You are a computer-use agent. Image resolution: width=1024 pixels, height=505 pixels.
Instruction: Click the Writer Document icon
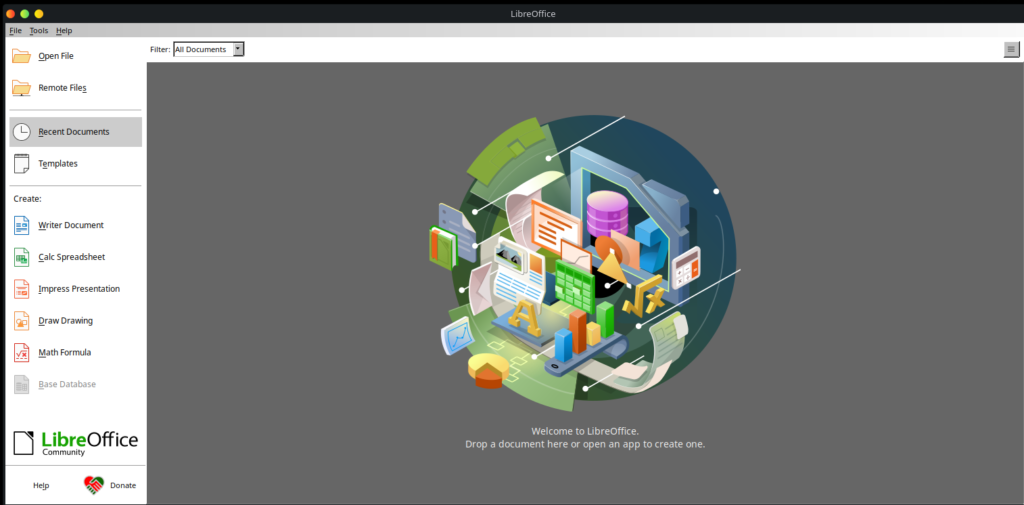point(21,226)
